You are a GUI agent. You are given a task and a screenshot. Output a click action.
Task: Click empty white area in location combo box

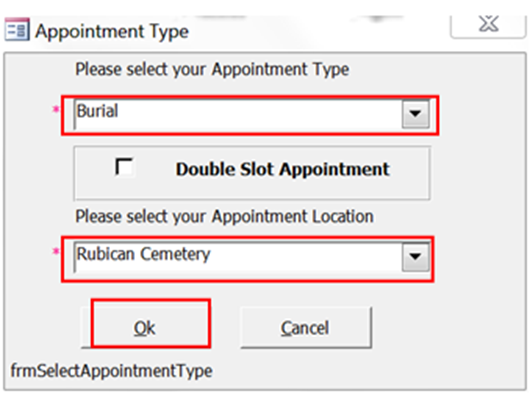pyautogui.click(x=304, y=257)
